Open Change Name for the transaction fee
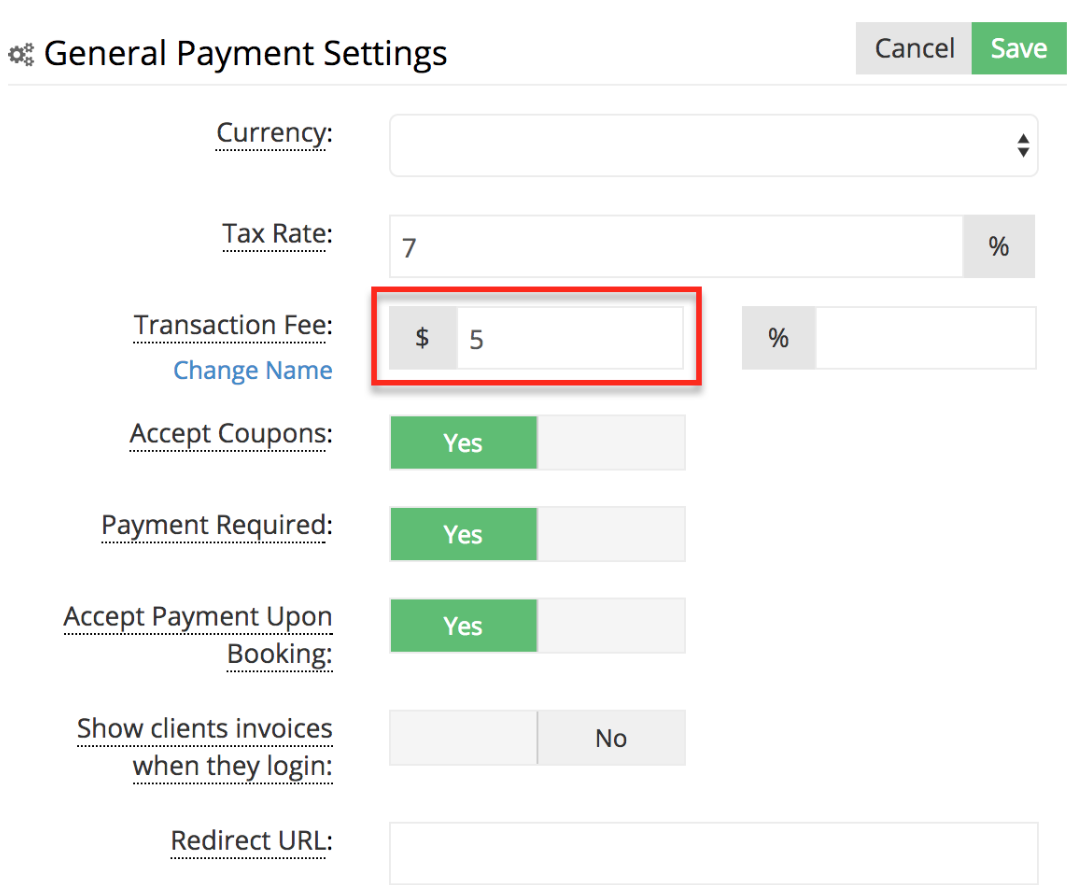The image size is (1088, 885). (252, 370)
